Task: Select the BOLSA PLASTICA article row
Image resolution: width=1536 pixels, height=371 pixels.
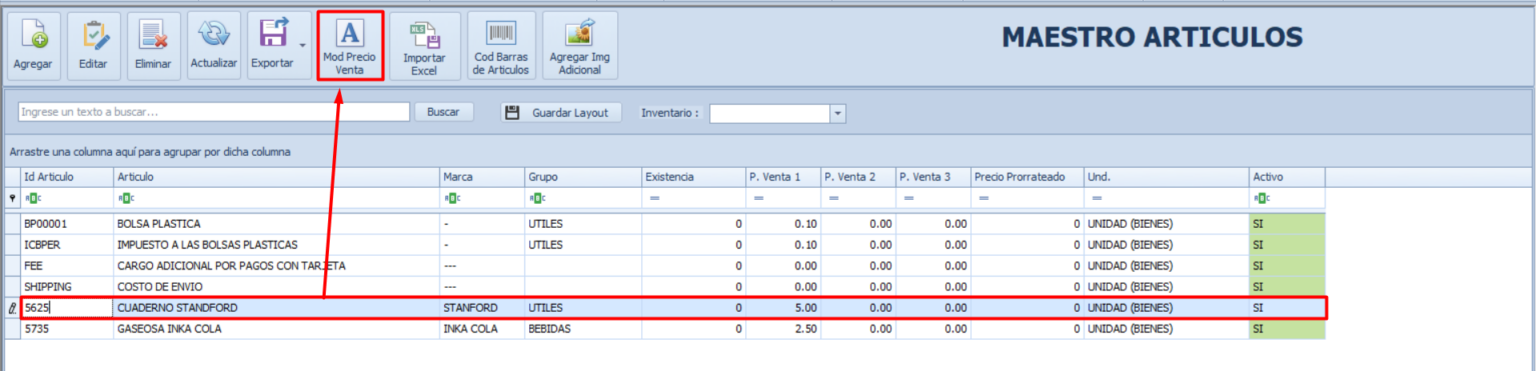Action: point(665,224)
